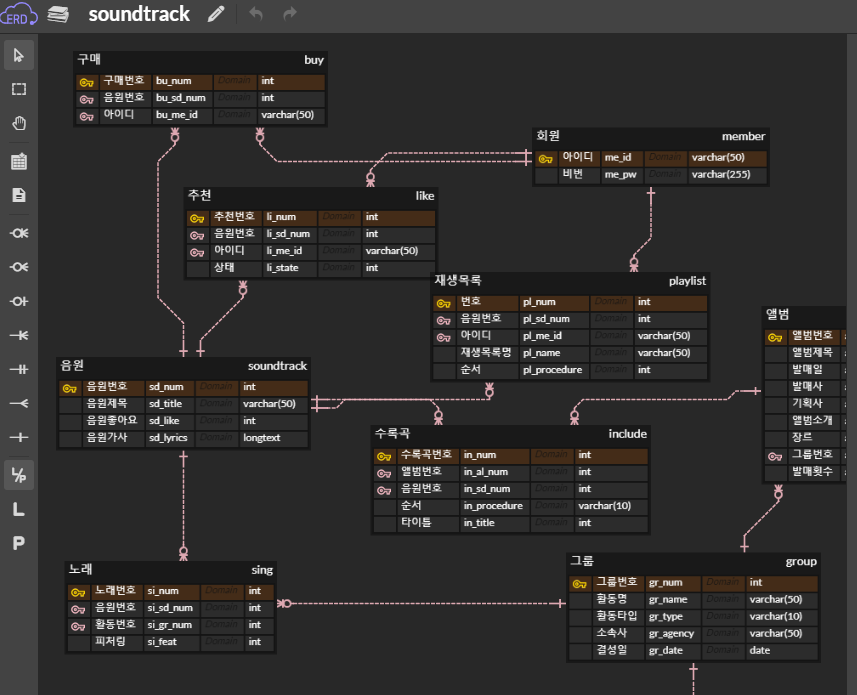The width and height of the screenshot is (857, 695).
Task: Select one-and-only-one relationship tool
Action: tap(19, 369)
